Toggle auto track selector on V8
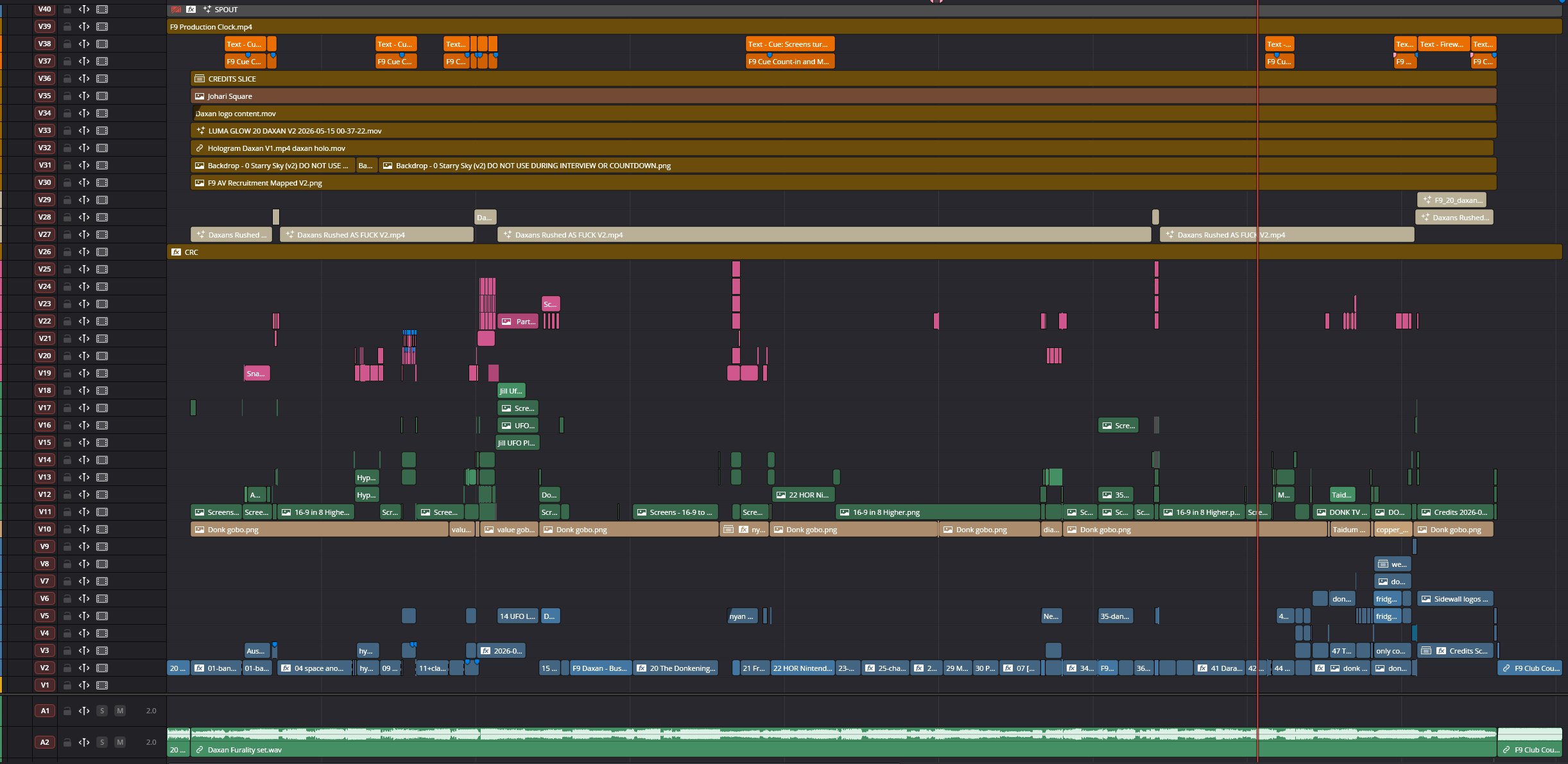1568x764 pixels. 84,564
